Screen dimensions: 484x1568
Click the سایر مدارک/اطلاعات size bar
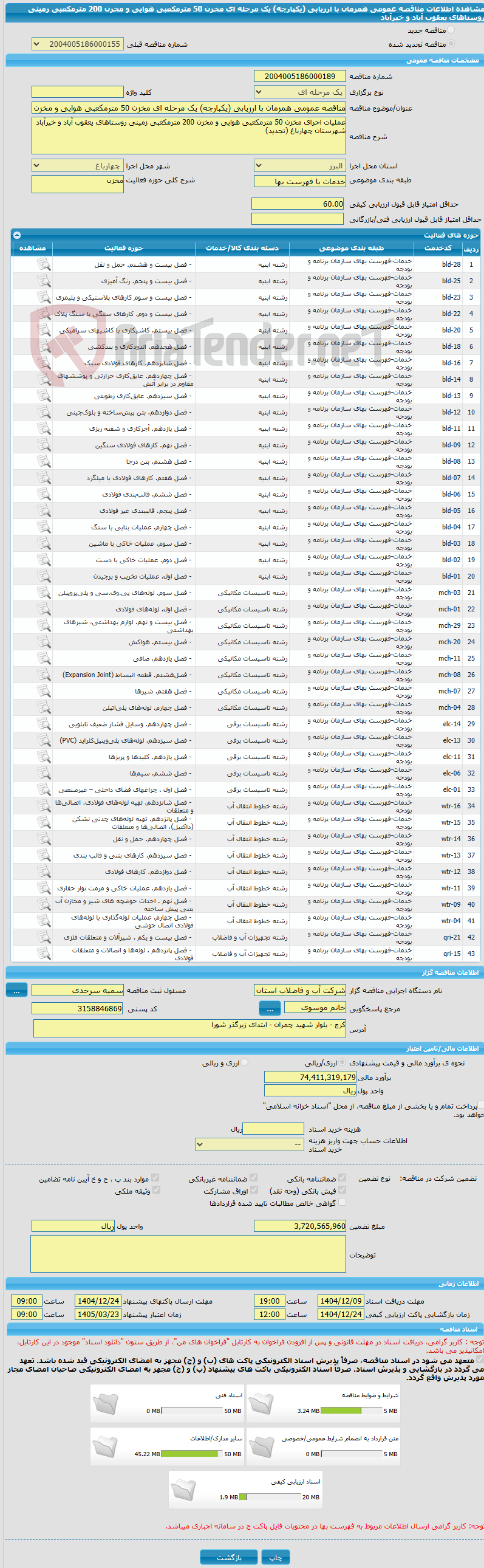pyautogui.click(x=192, y=1454)
